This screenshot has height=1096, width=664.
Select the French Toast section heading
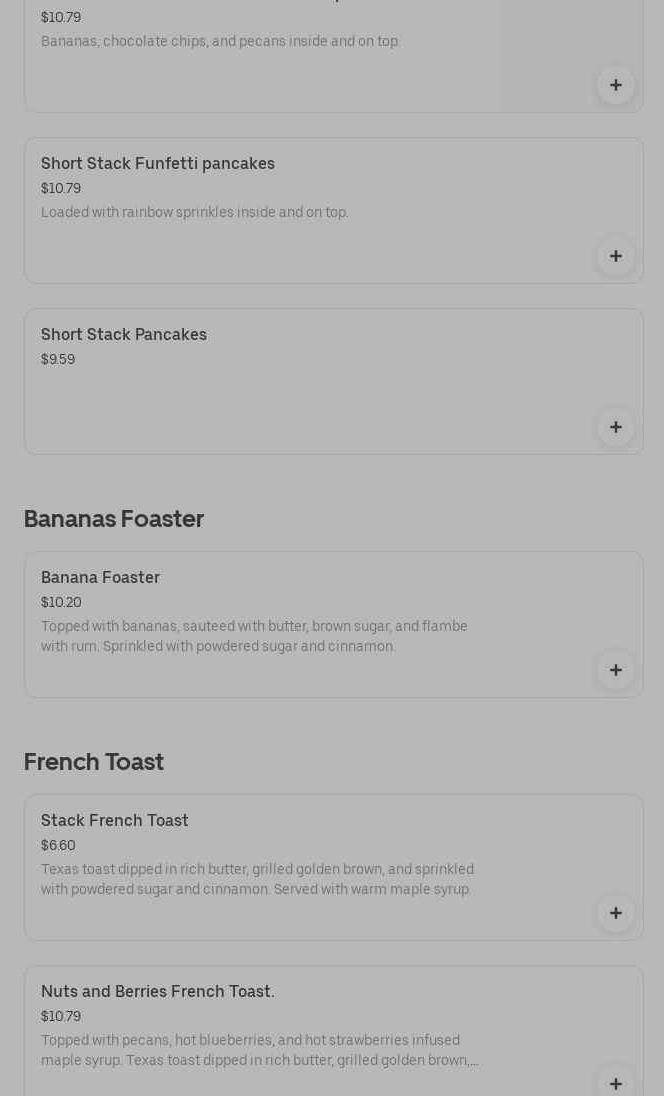click(x=94, y=762)
